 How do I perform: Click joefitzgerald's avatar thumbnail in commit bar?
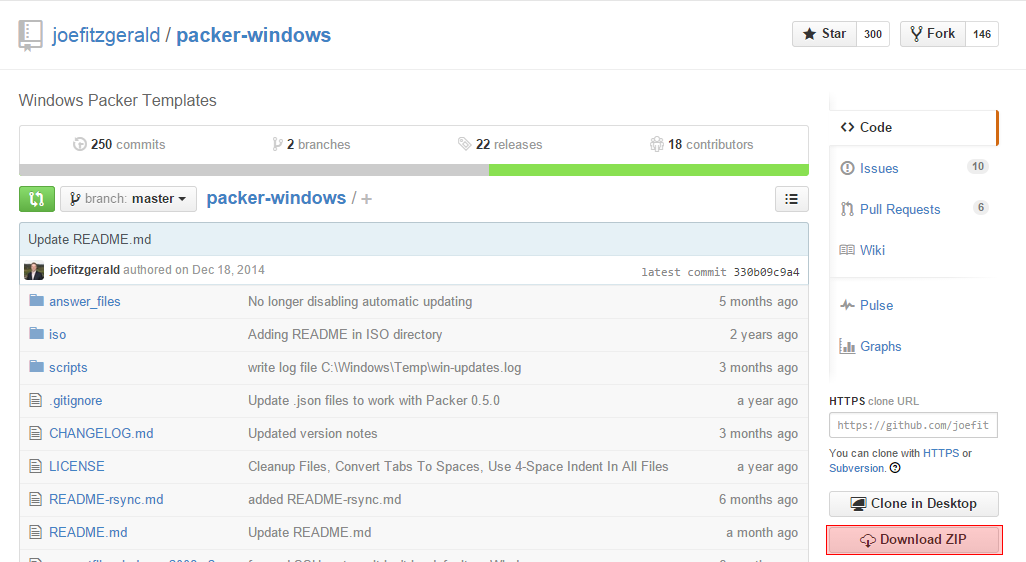34,270
